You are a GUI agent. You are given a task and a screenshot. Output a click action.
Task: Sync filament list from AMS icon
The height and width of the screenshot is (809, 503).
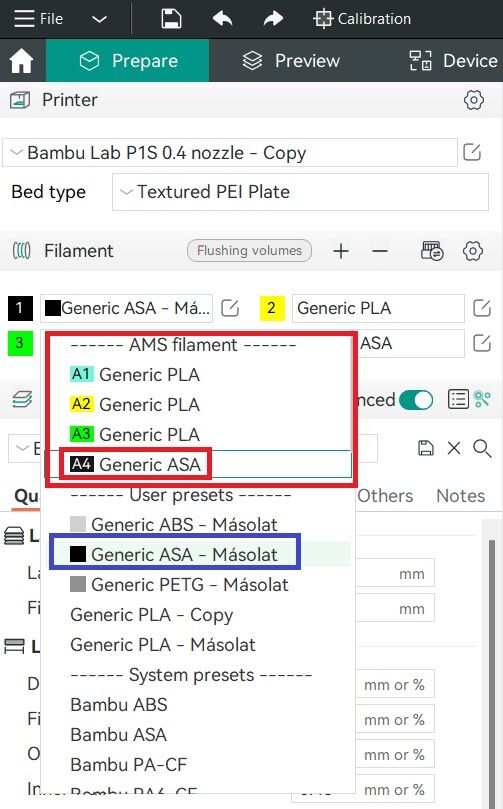432,251
